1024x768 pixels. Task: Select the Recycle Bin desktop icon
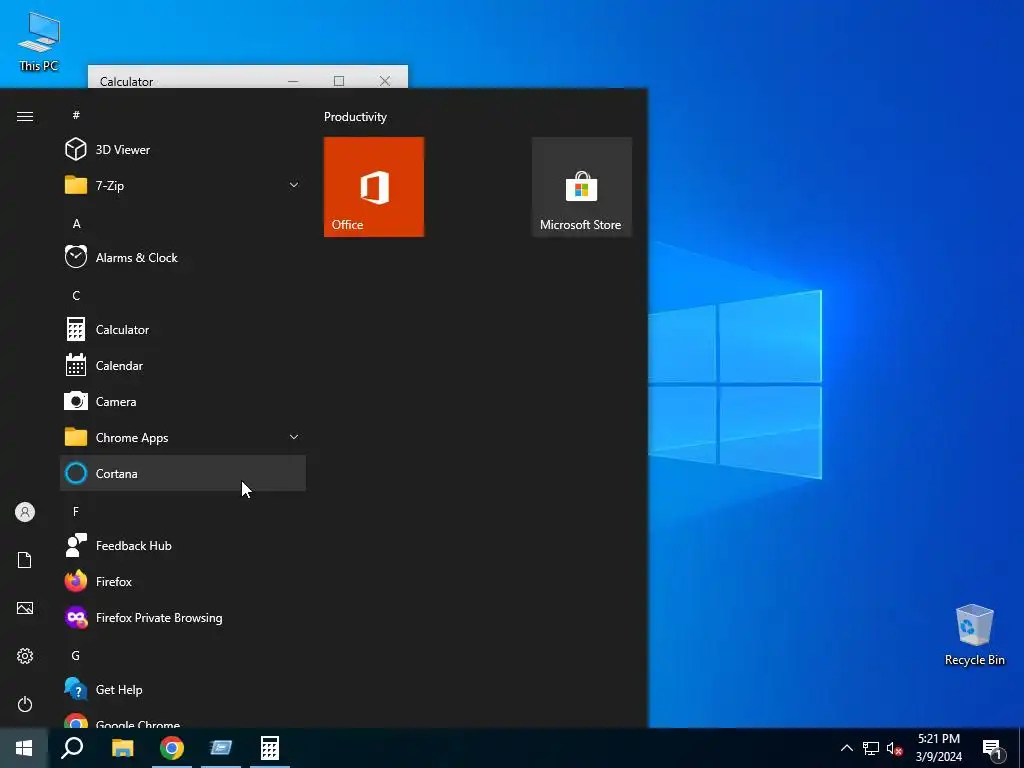click(x=974, y=634)
